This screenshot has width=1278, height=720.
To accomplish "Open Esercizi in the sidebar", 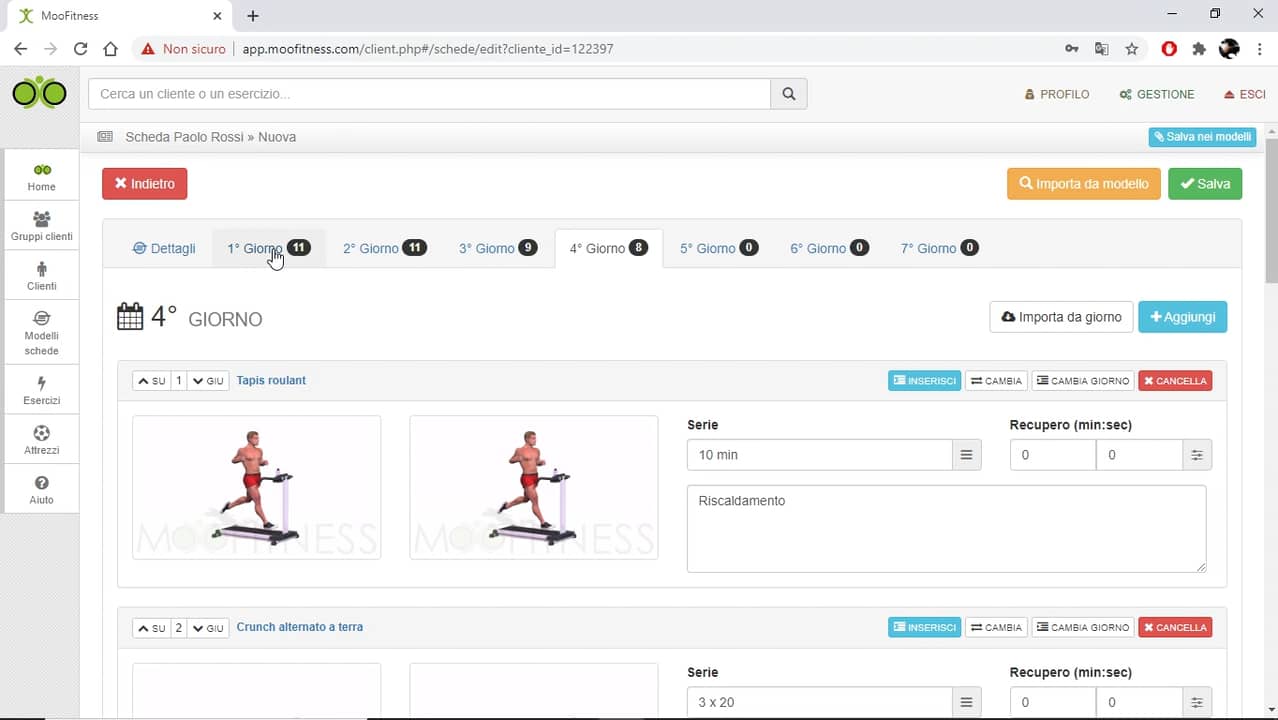I will (x=42, y=390).
